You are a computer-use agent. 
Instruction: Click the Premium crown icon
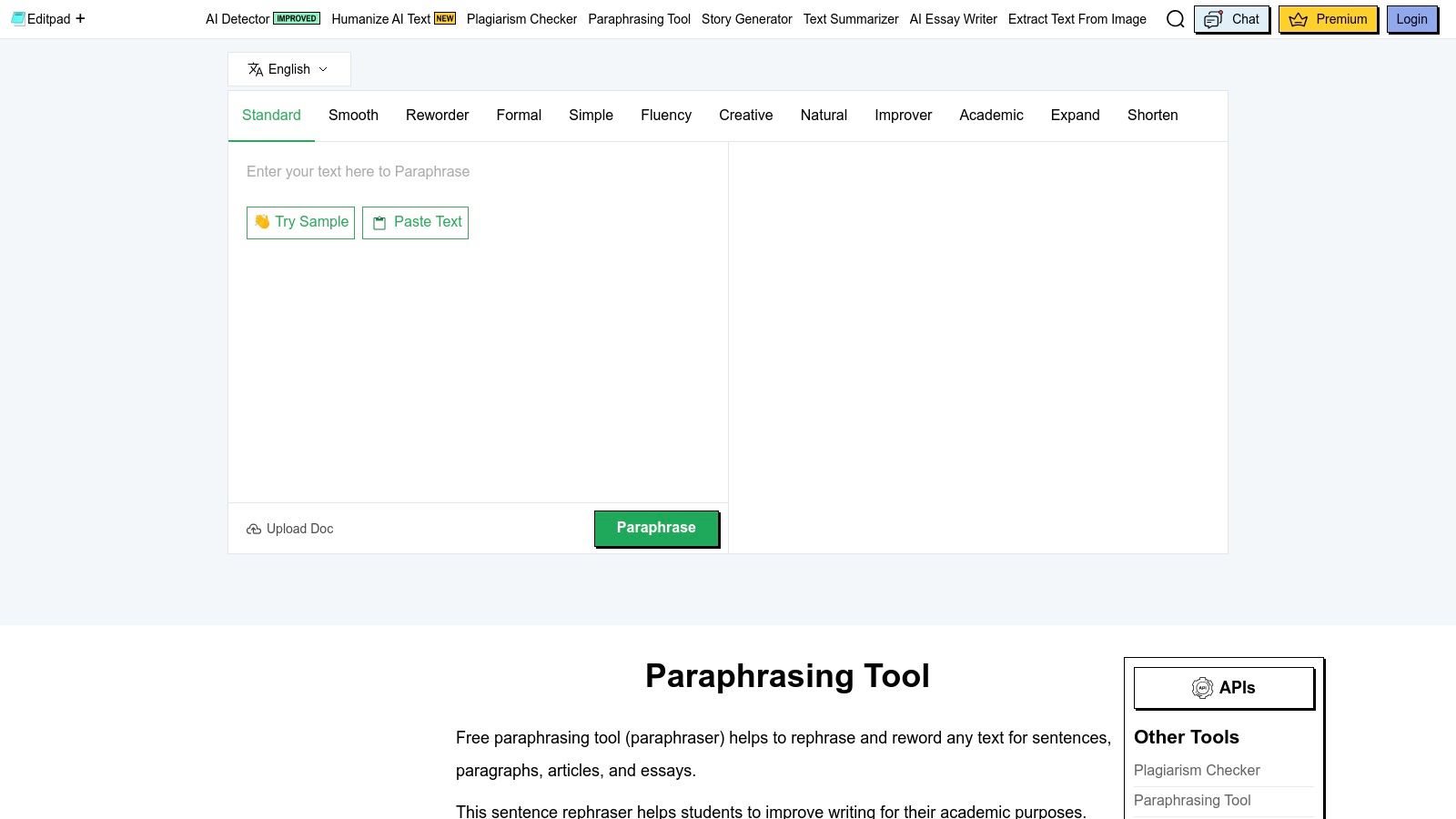pos(1299,19)
